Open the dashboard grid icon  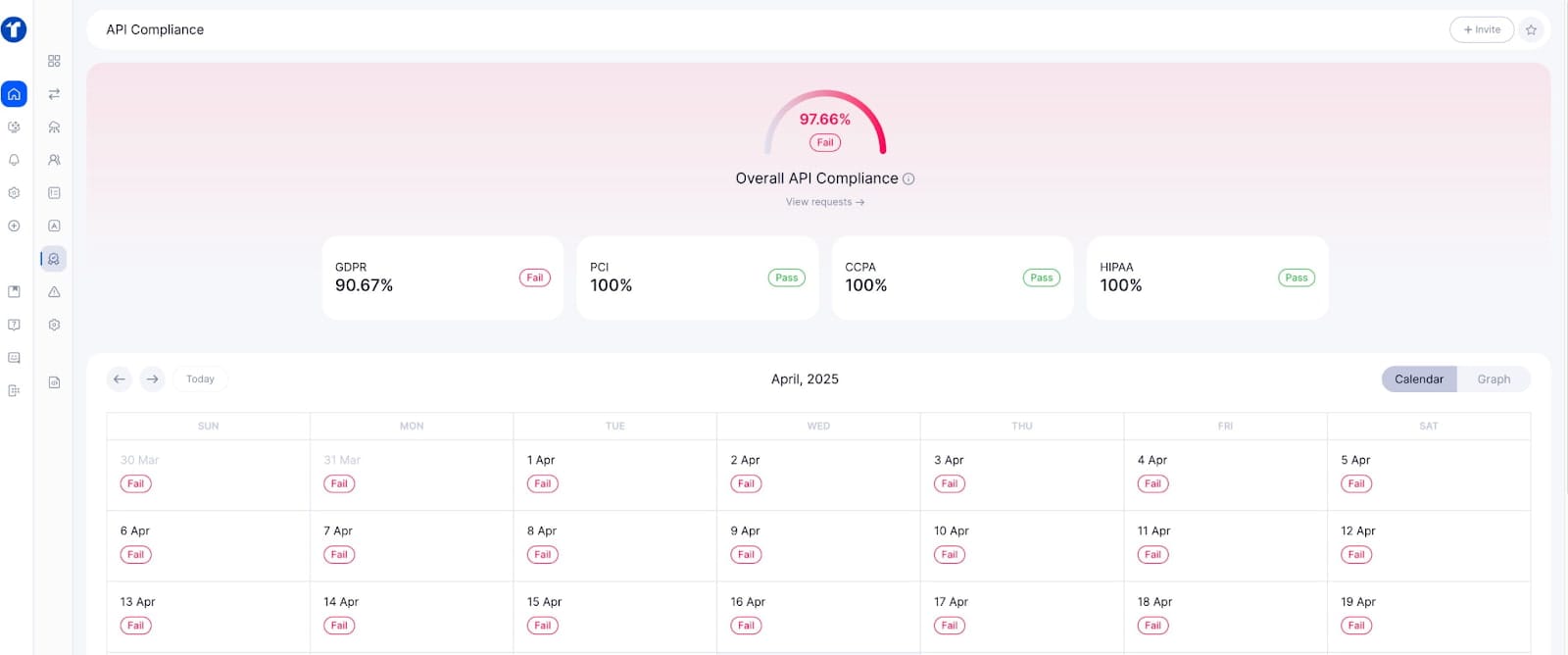[54, 61]
